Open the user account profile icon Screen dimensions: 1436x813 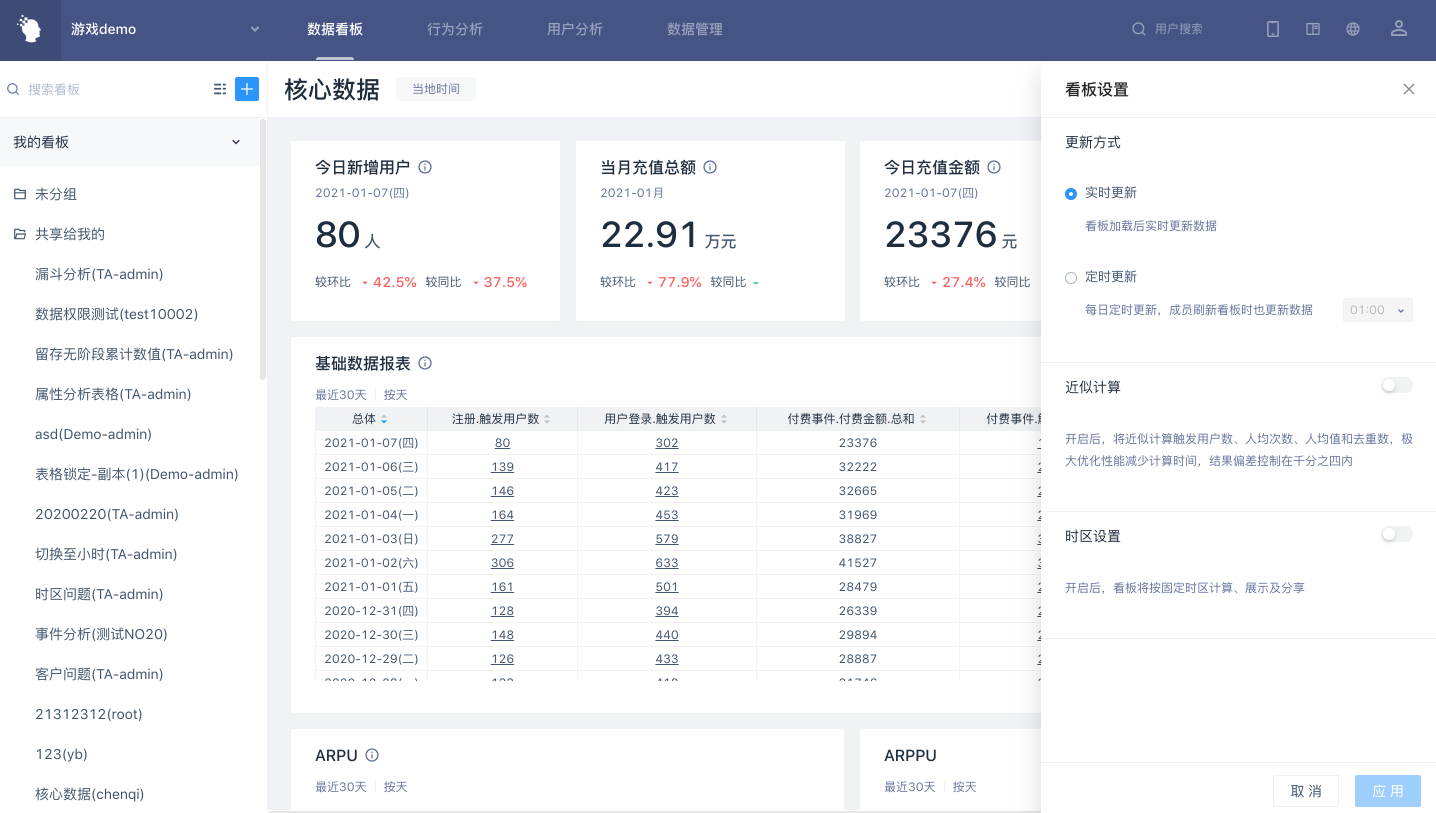coord(1399,29)
